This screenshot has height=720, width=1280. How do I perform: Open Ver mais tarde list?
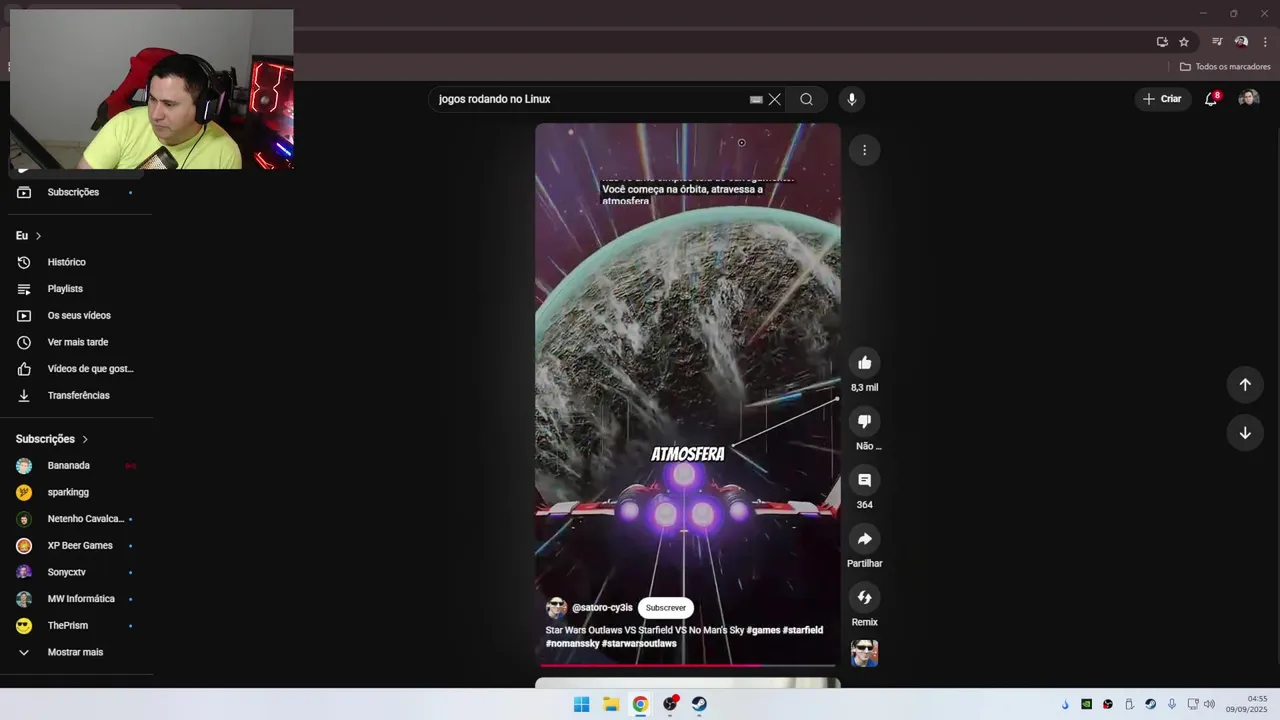tap(76, 342)
